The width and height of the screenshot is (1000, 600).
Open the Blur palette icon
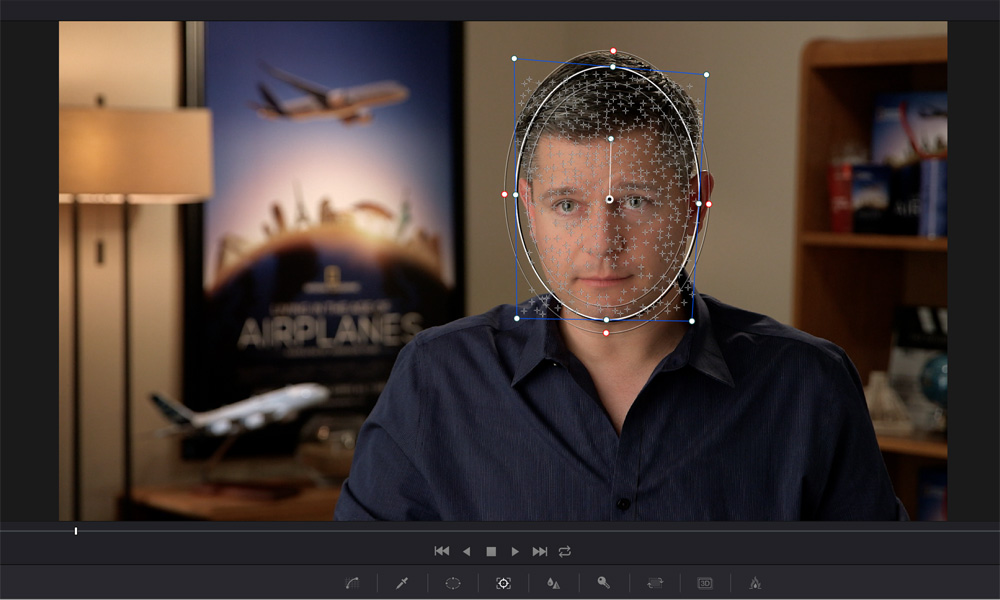tap(553, 582)
